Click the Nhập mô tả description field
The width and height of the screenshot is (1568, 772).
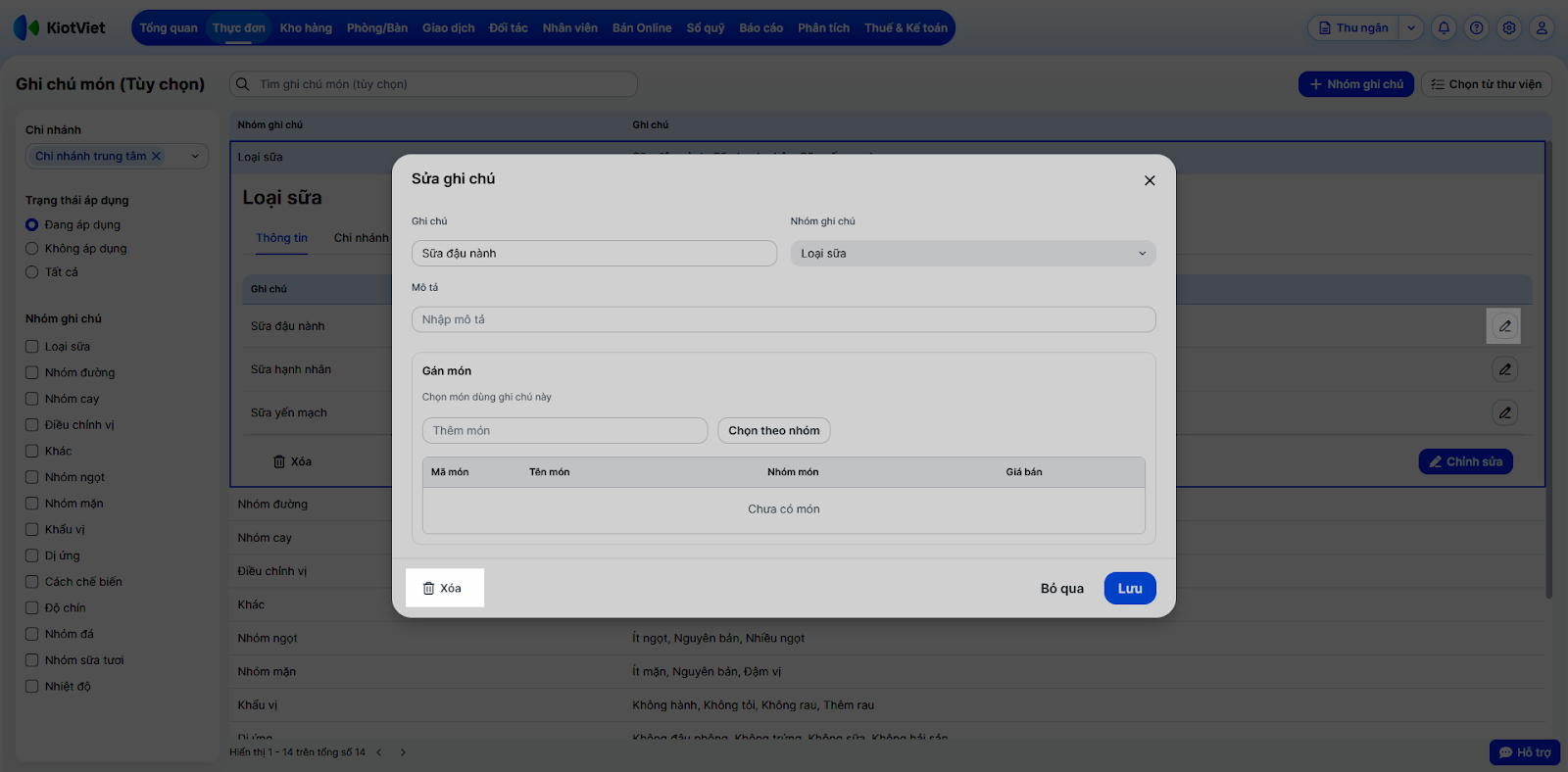coord(783,320)
